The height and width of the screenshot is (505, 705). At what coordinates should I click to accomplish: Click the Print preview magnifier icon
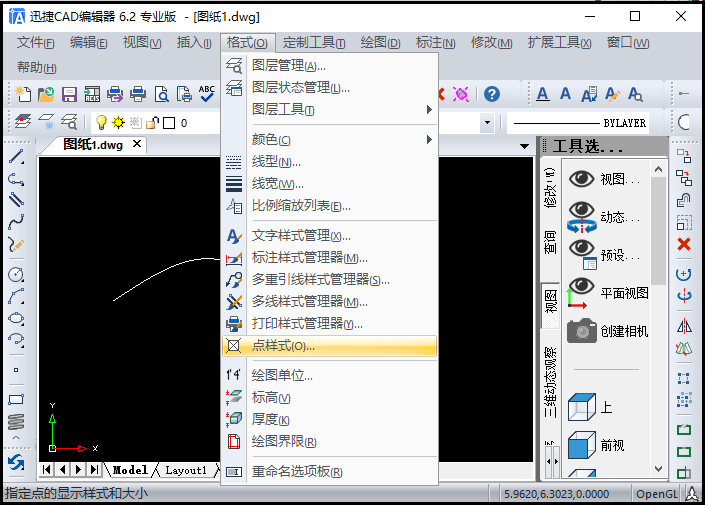[161, 94]
